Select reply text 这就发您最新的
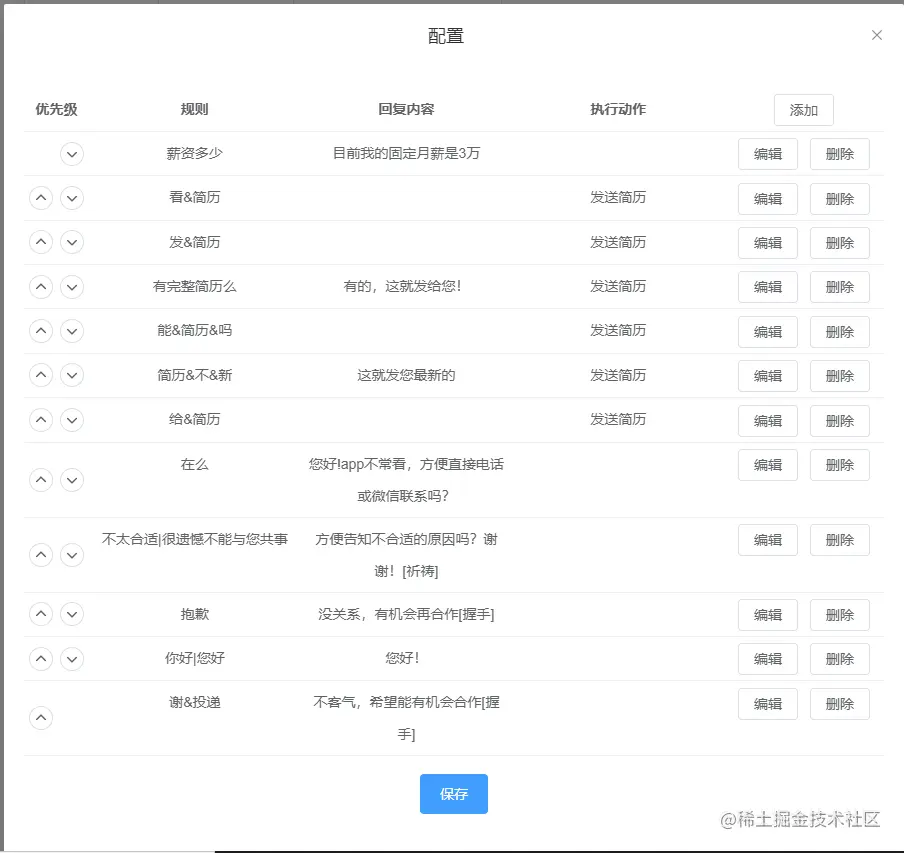Screen dimensions: 904x853 (x=406, y=375)
